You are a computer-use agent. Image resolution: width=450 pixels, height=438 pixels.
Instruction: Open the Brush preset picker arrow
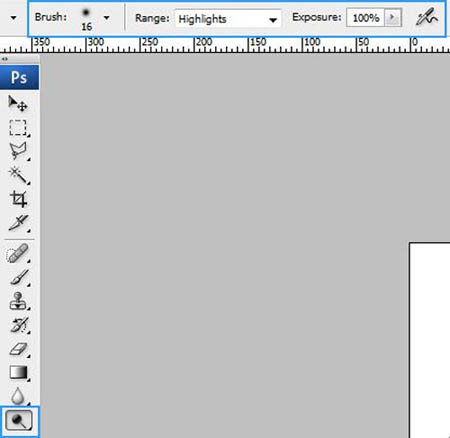[106, 18]
